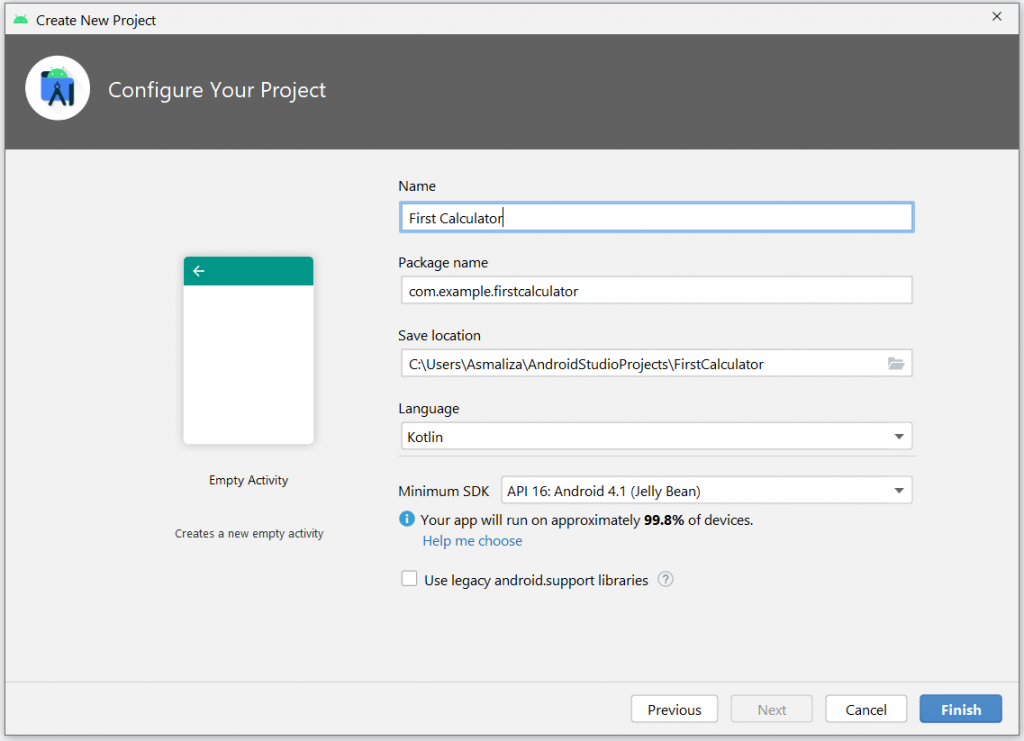The image size is (1024, 741).
Task: Click the Android Studio logo in the header
Action: (58, 90)
